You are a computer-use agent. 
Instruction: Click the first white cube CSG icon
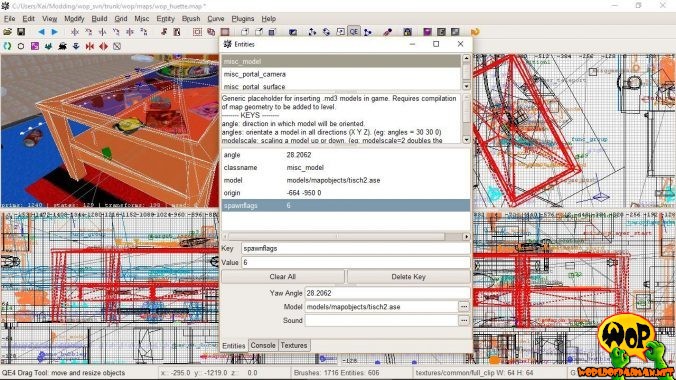click(x=245, y=32)
